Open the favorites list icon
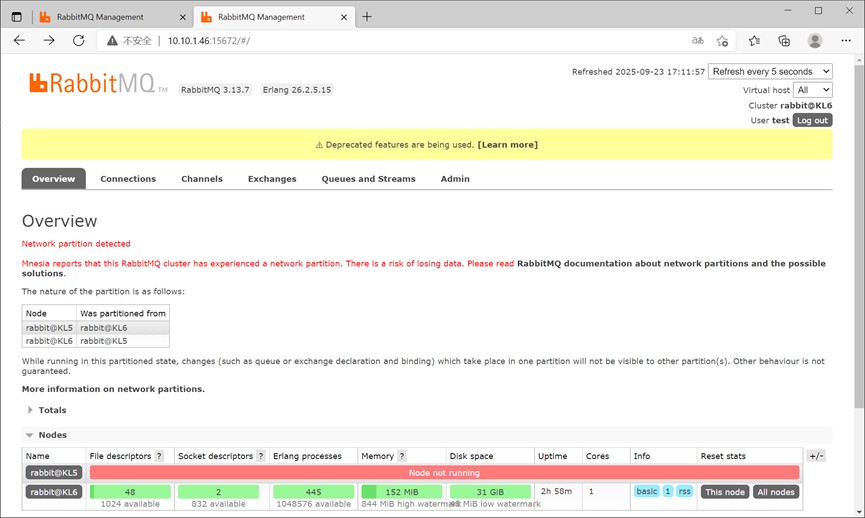The width and height of the screenshot is (865, 518). click(x=754, y=40)
